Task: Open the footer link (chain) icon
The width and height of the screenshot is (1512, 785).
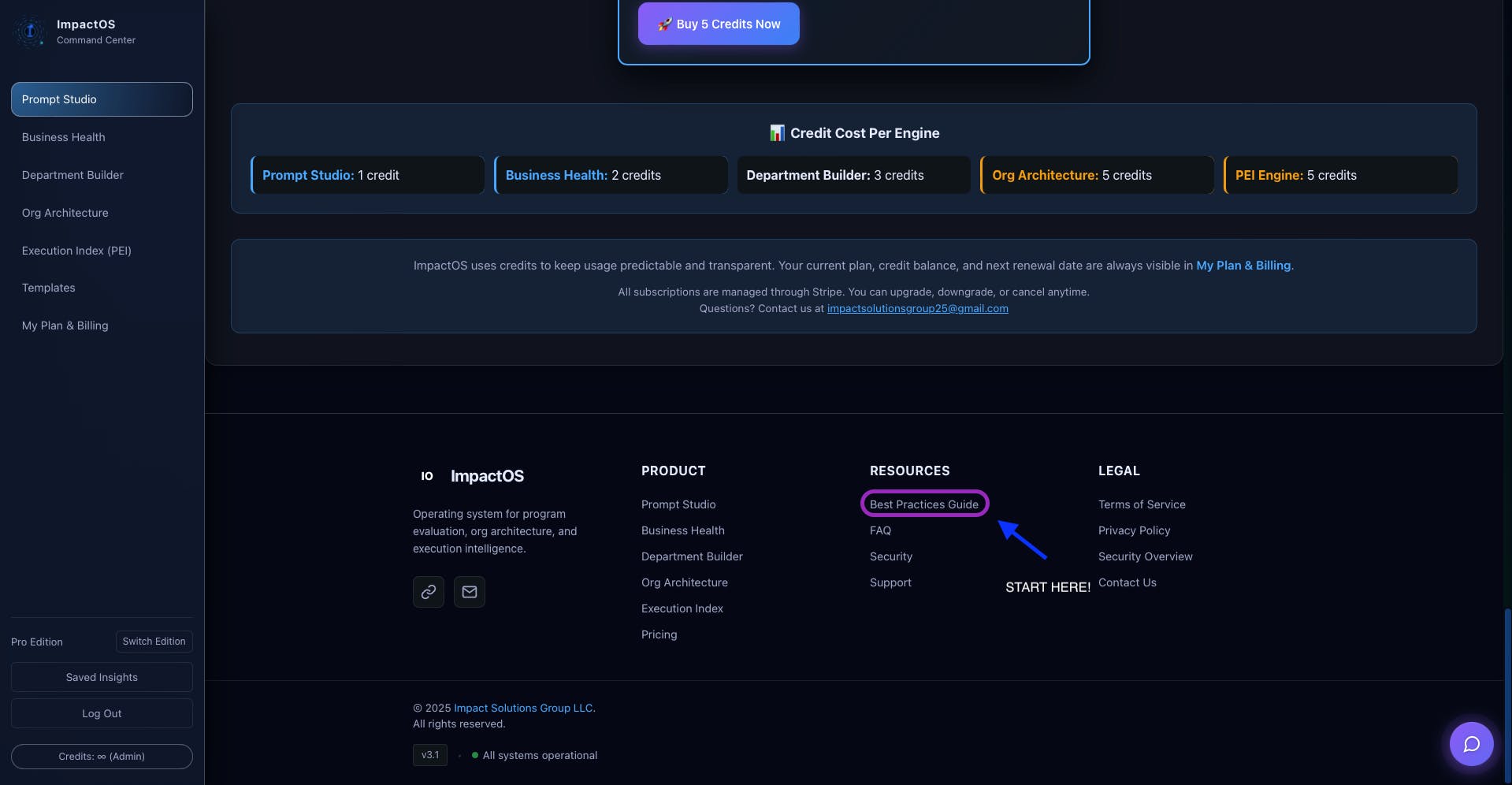Action: [429, 592]
